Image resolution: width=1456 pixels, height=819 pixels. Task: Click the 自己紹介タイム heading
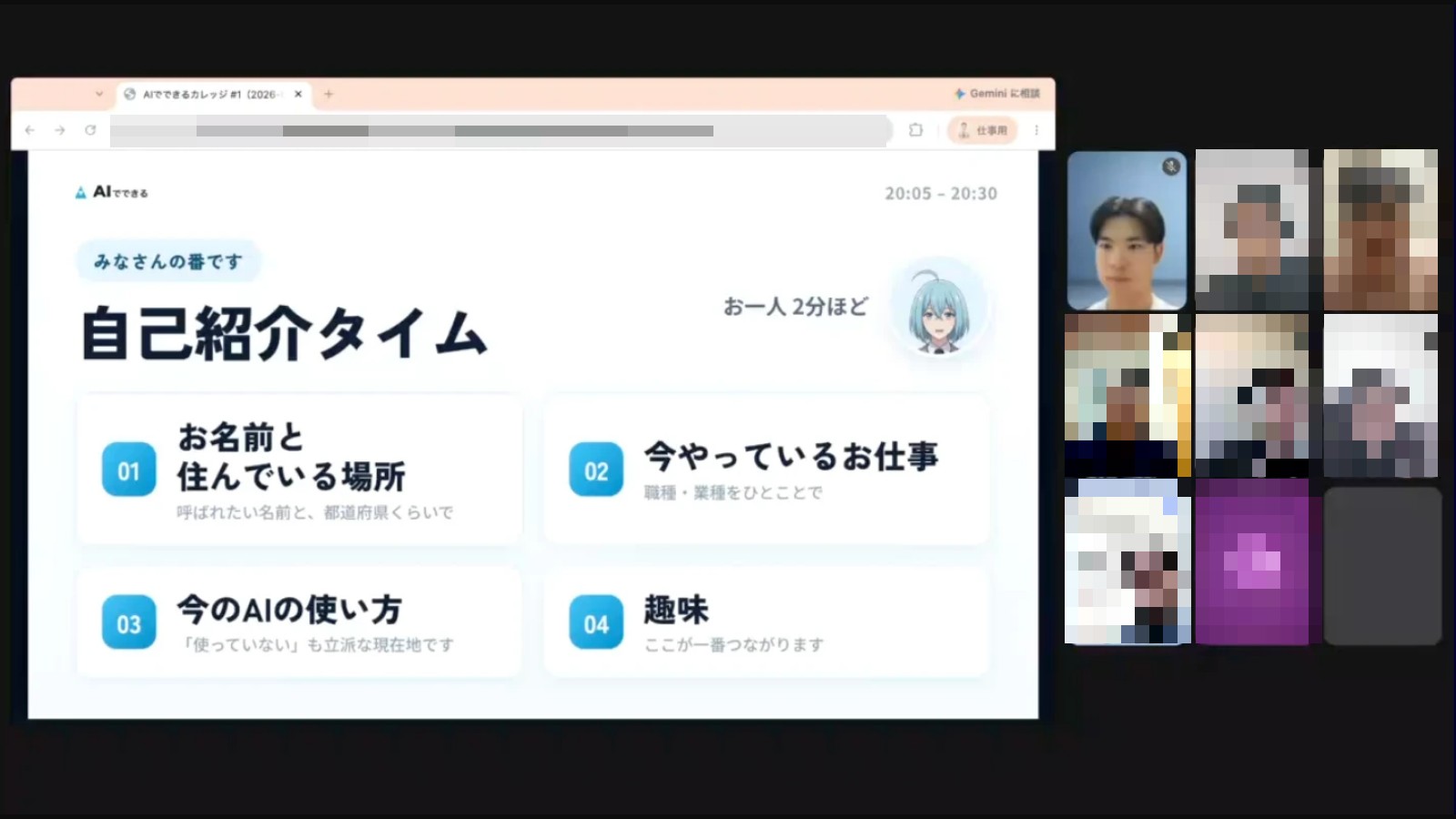point(284,333)
